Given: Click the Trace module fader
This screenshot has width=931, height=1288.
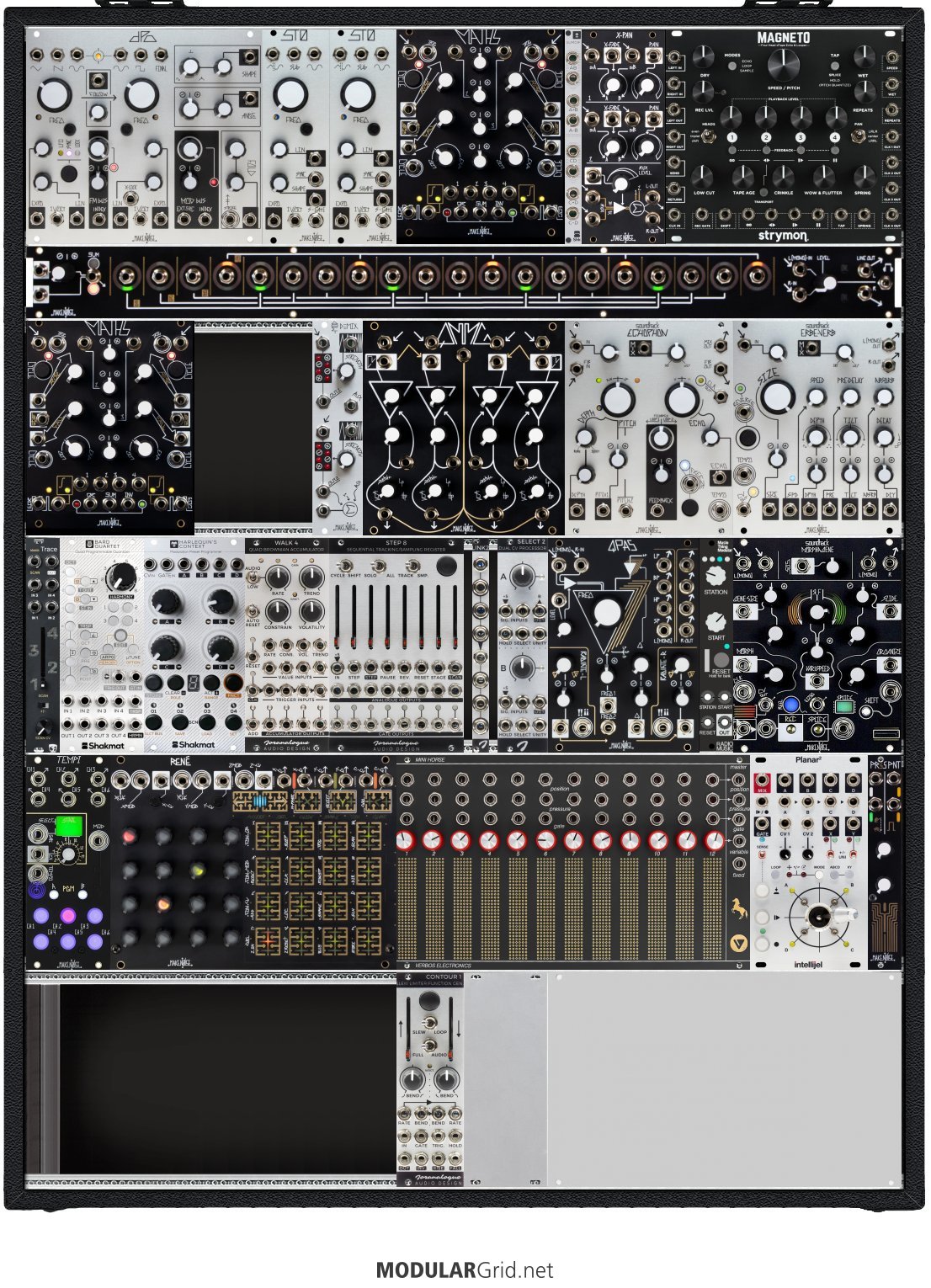Looking at the screenshot, I should tap(43, 657).
